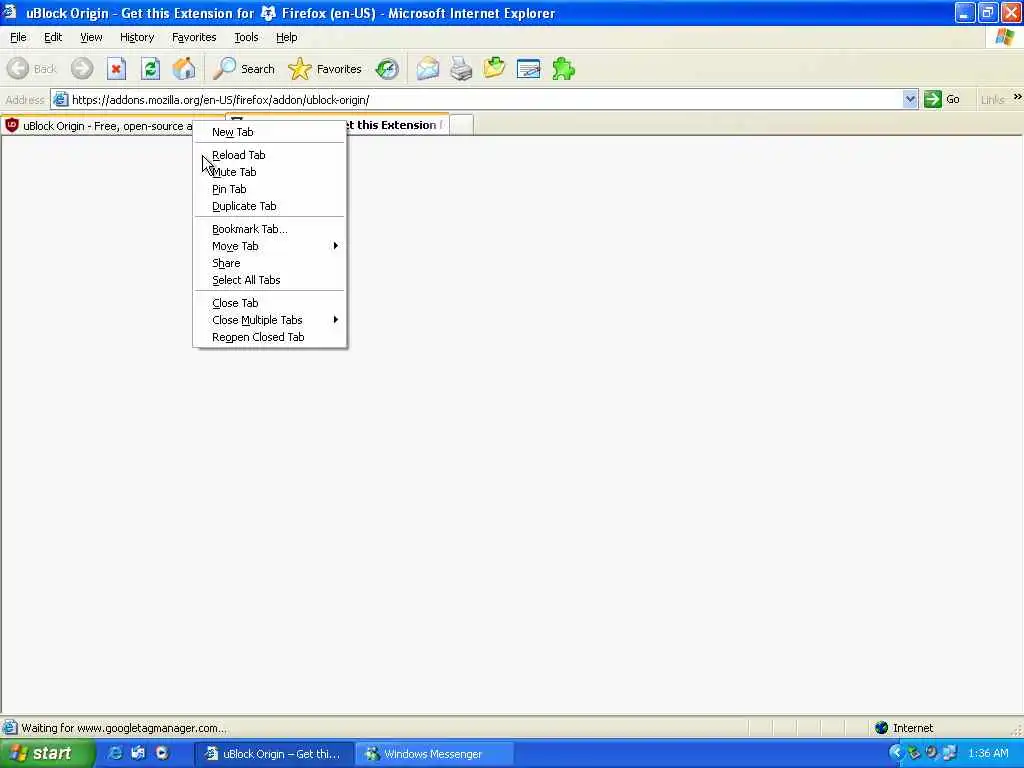Open Favorites with the star icon
This screenshot has height=768, width=1024.
coord(300,69)
